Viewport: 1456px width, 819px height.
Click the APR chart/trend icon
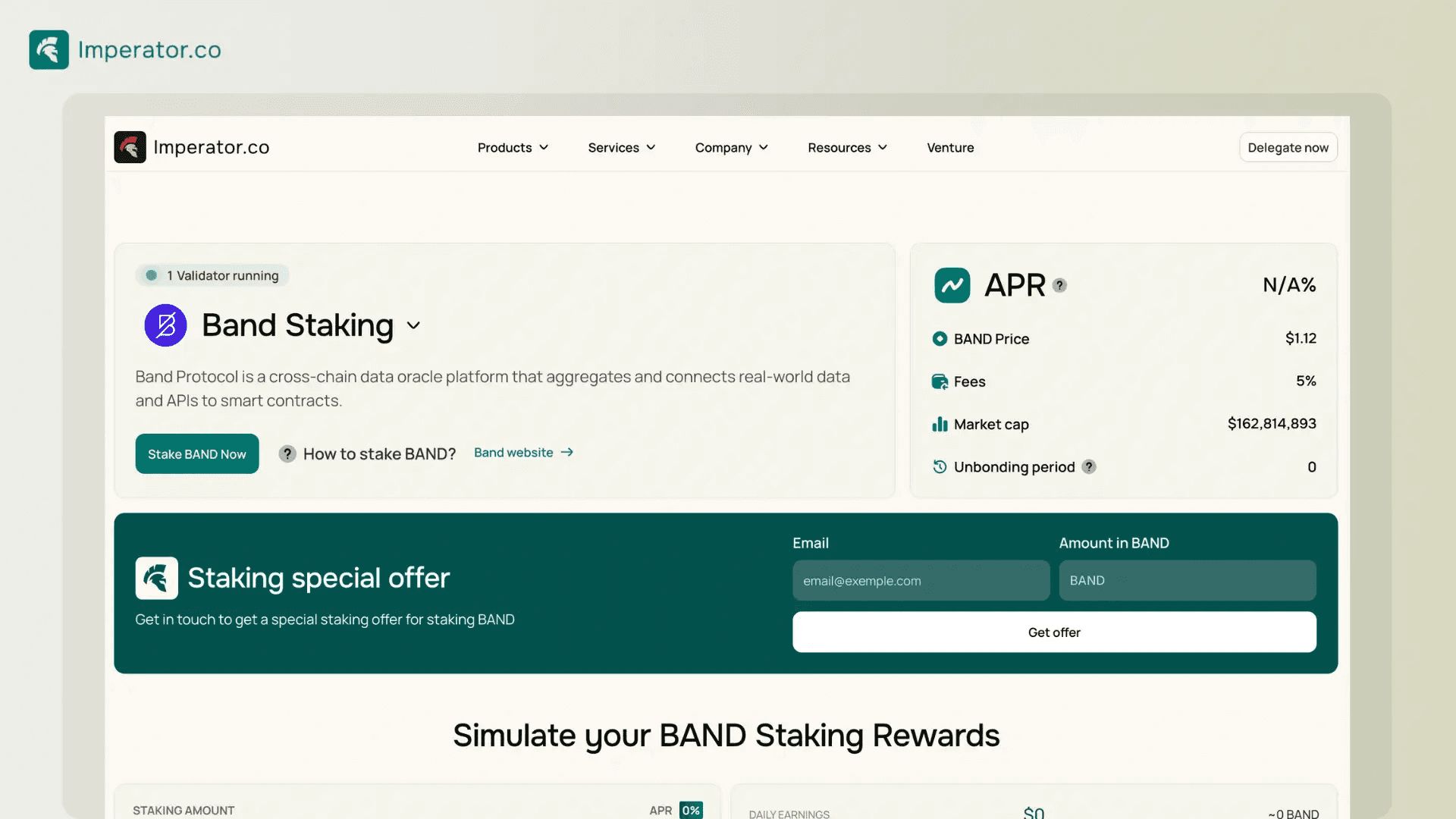coord(951,285)
